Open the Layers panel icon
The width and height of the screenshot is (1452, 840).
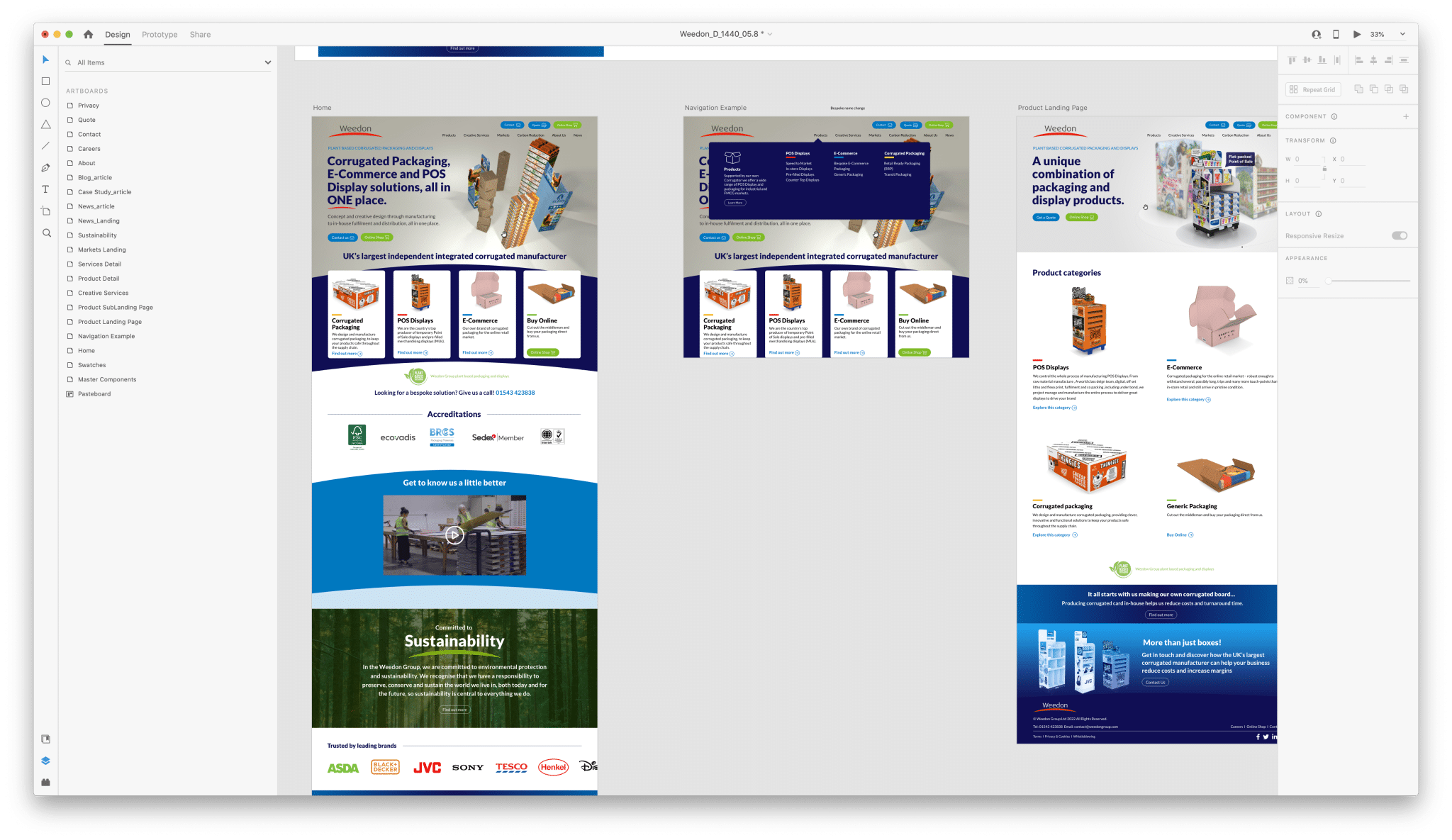(45, 761)
